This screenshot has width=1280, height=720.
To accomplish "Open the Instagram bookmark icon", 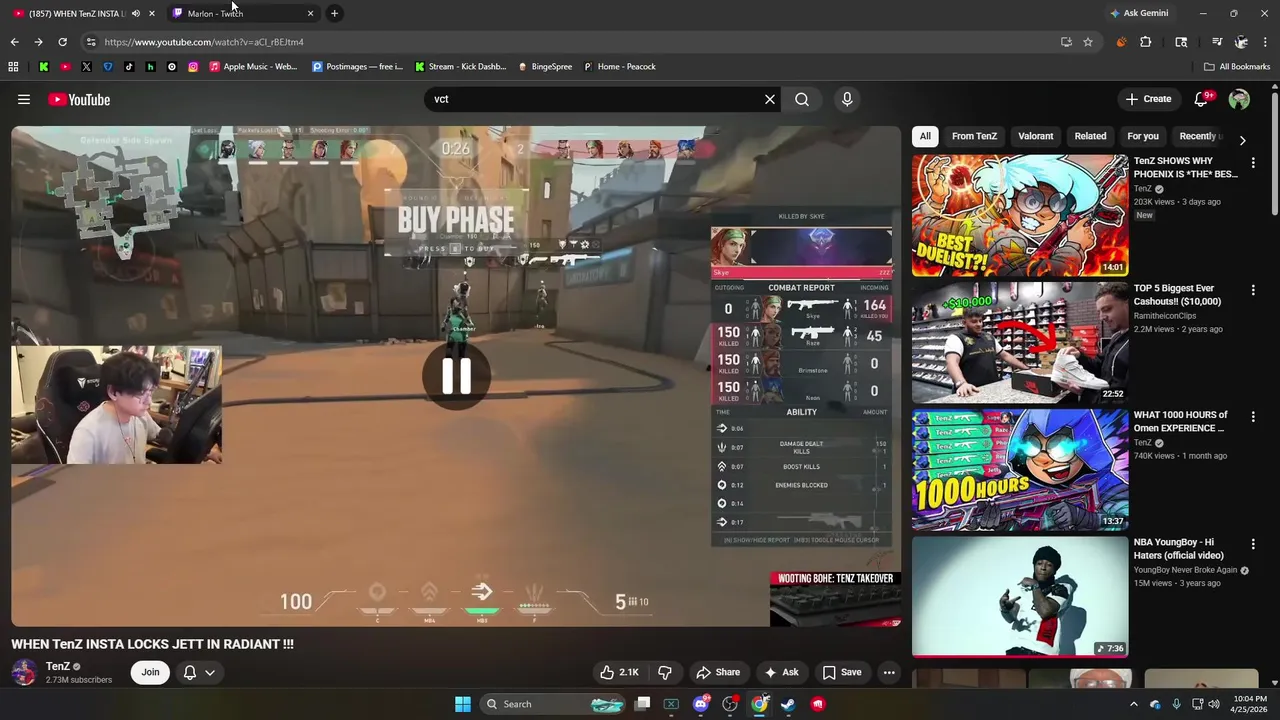I will point(193,67).
